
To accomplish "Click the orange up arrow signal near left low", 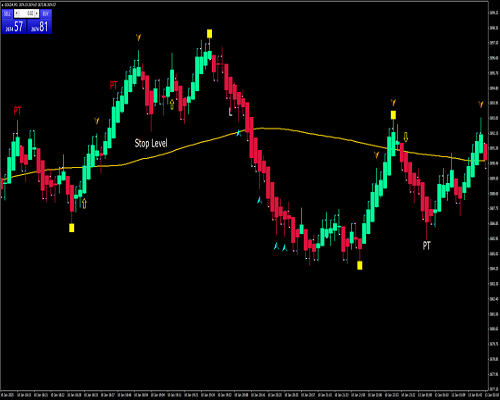I will coord(84,203).
